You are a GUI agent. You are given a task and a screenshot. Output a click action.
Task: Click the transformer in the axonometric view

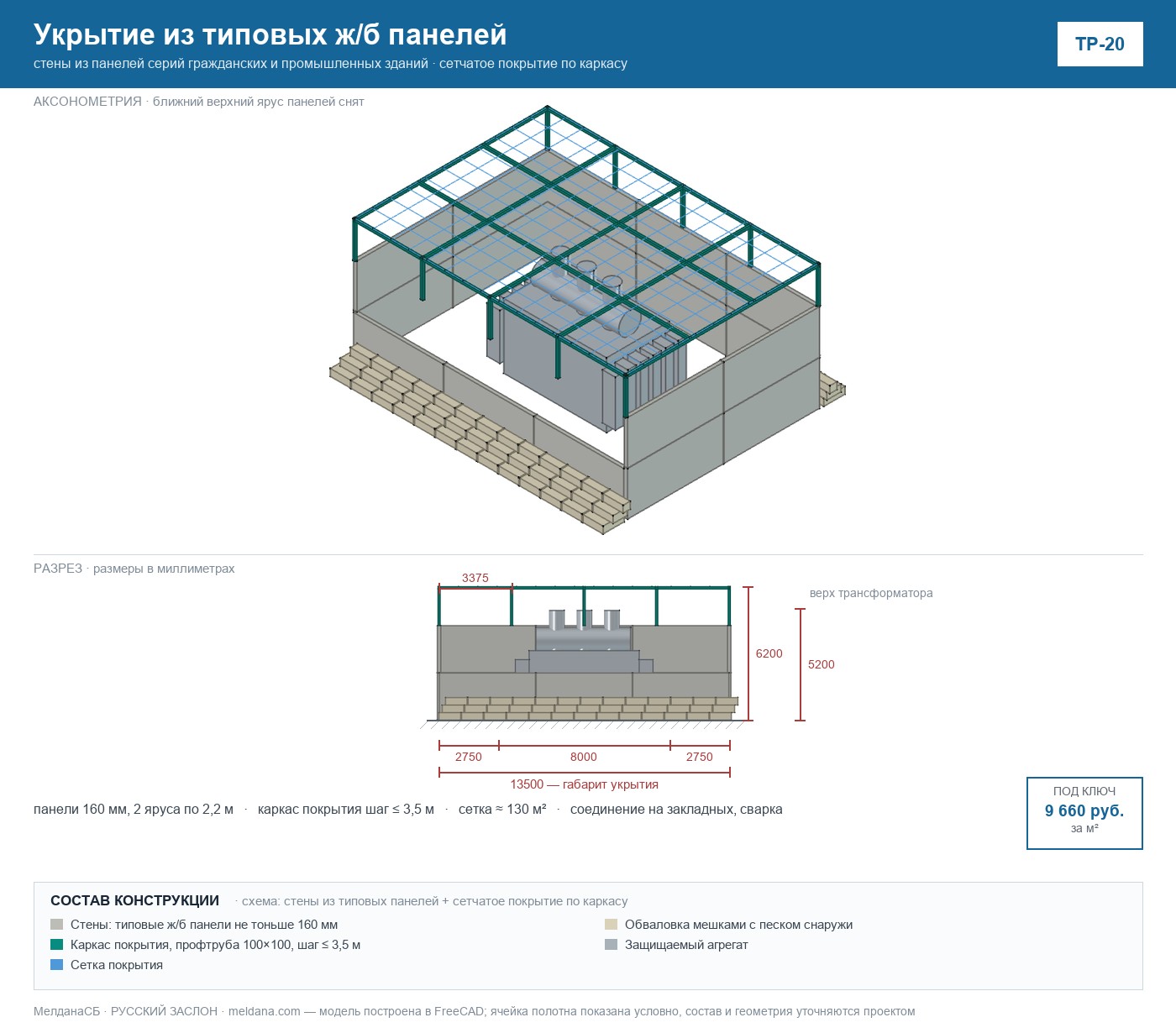[586, 336]
